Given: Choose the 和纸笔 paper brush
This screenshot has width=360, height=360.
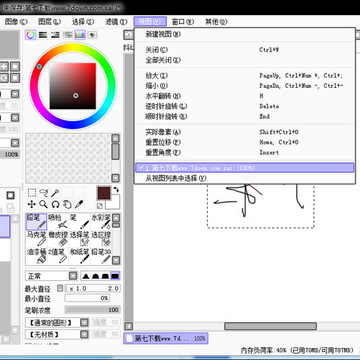Looking at the screenshot, I should pyautogui.click(x=79, y=256).
